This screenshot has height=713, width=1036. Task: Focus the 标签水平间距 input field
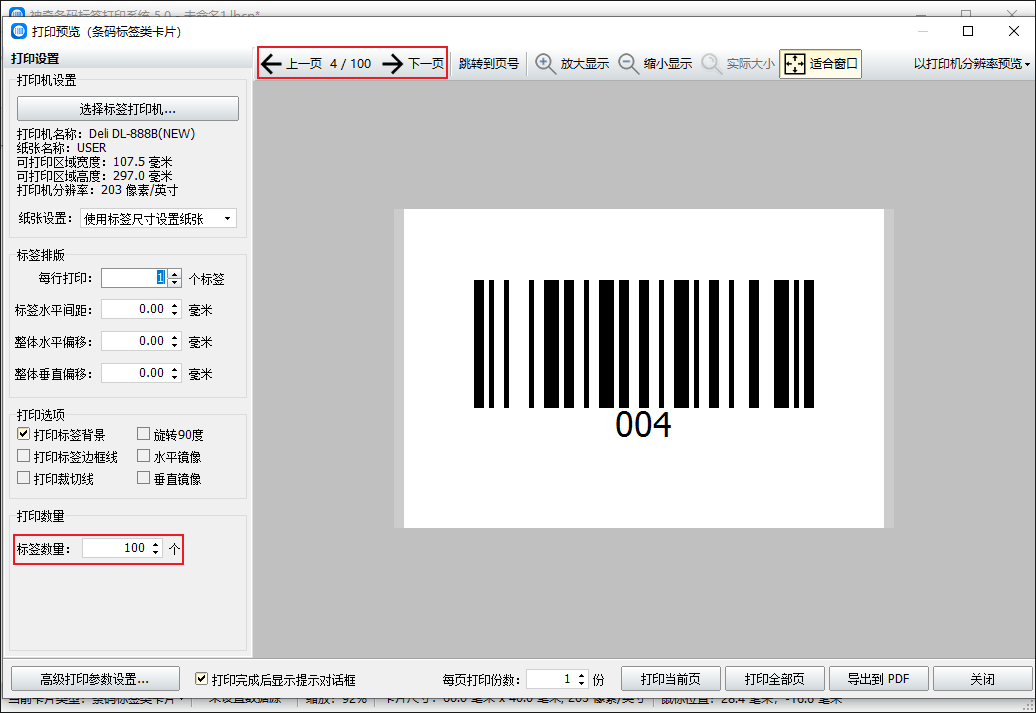point(134,309)
